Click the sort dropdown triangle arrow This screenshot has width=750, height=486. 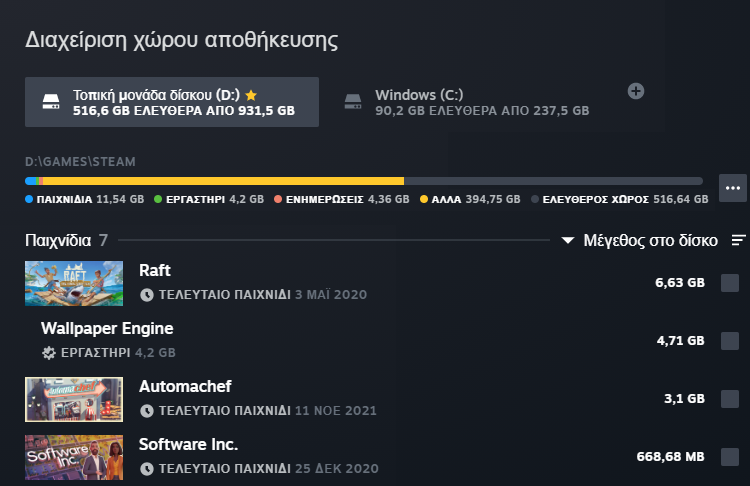pos(568,240)
